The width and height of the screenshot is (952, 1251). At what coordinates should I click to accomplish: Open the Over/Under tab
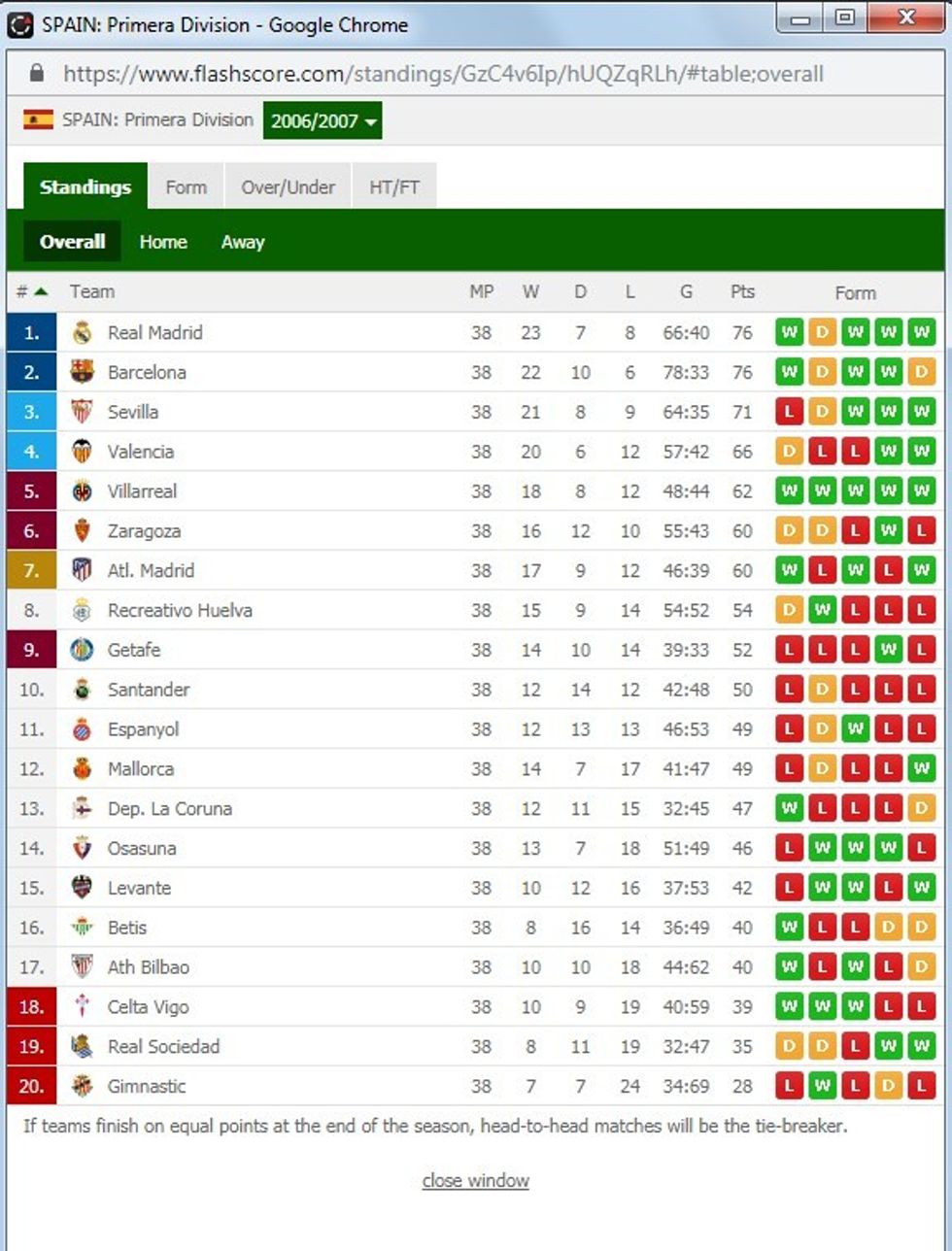click(288, 186)
